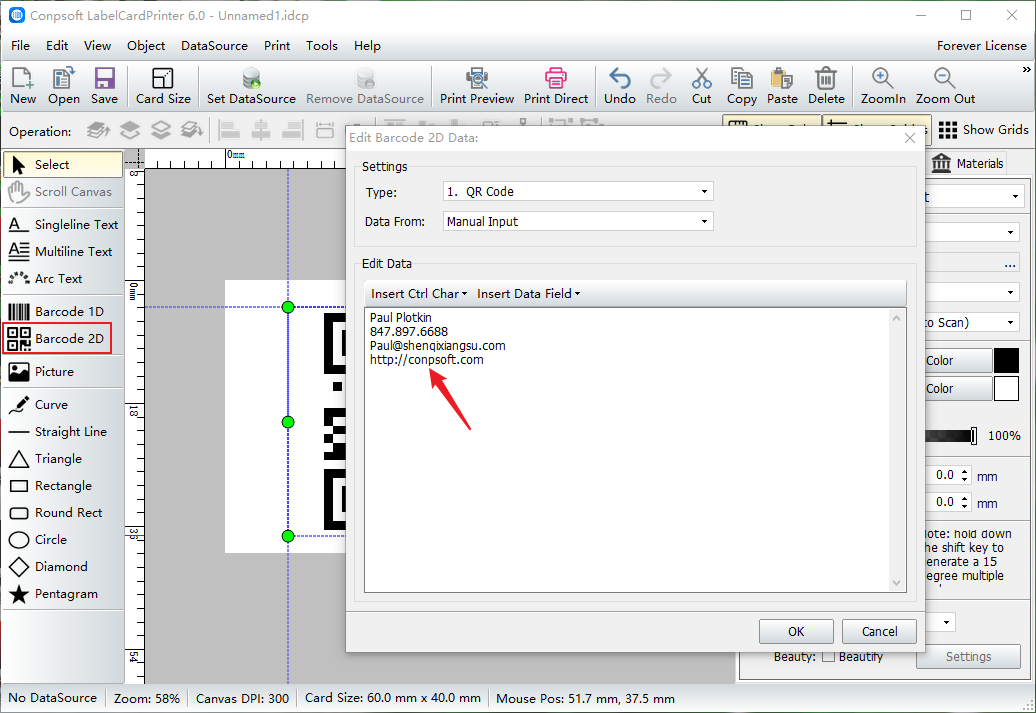This screenshot has width=1036, height=713.
Task: Select the Barcode 2D tool
Action: click(57, 338)
